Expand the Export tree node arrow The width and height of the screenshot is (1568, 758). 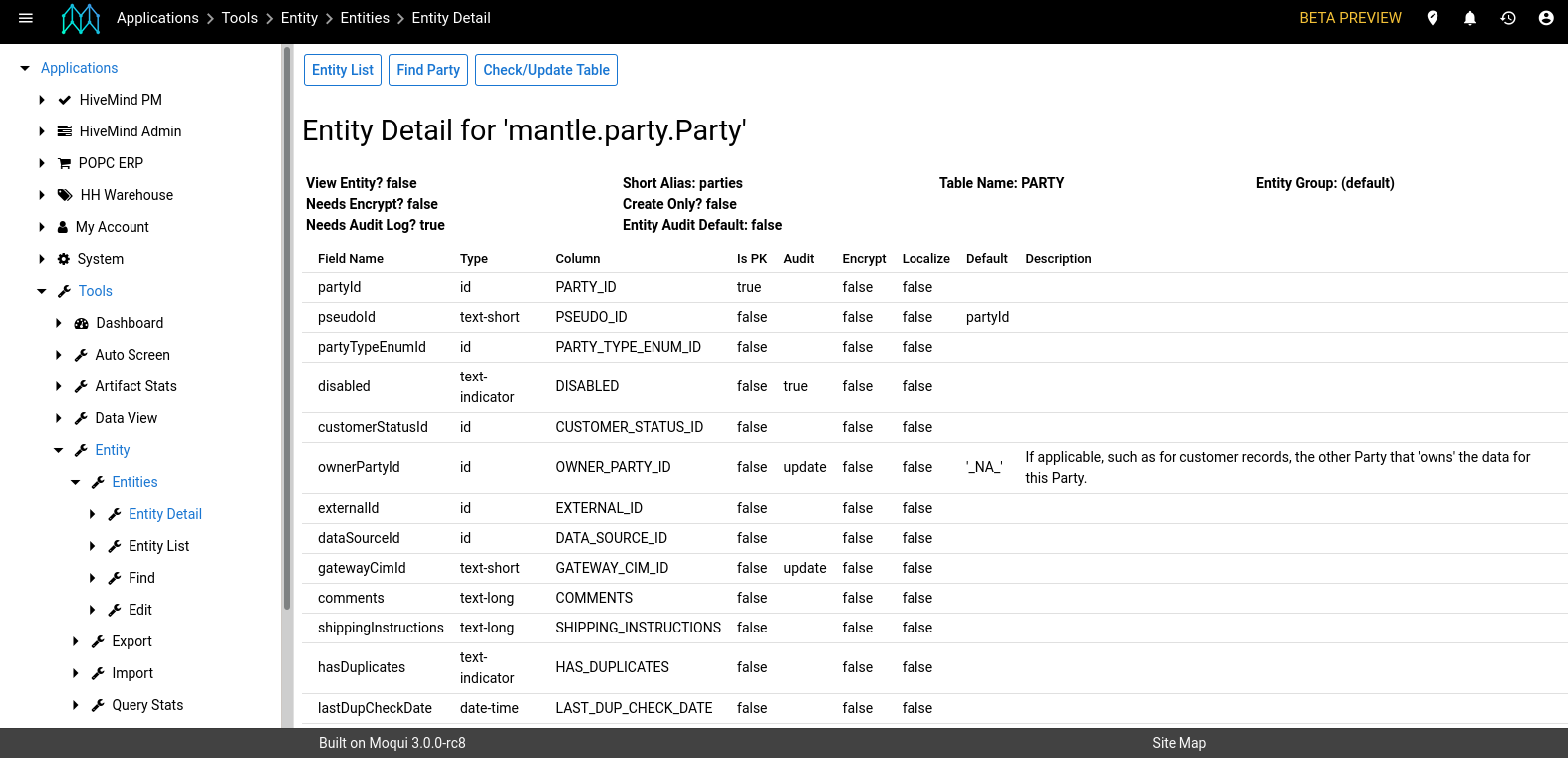(x=76, y=641)
